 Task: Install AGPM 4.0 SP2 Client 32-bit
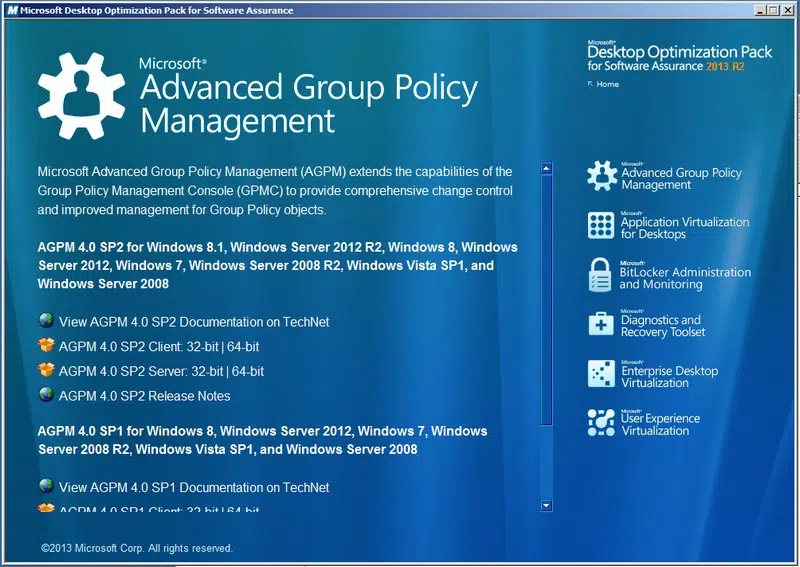click(x=203, y=347)
